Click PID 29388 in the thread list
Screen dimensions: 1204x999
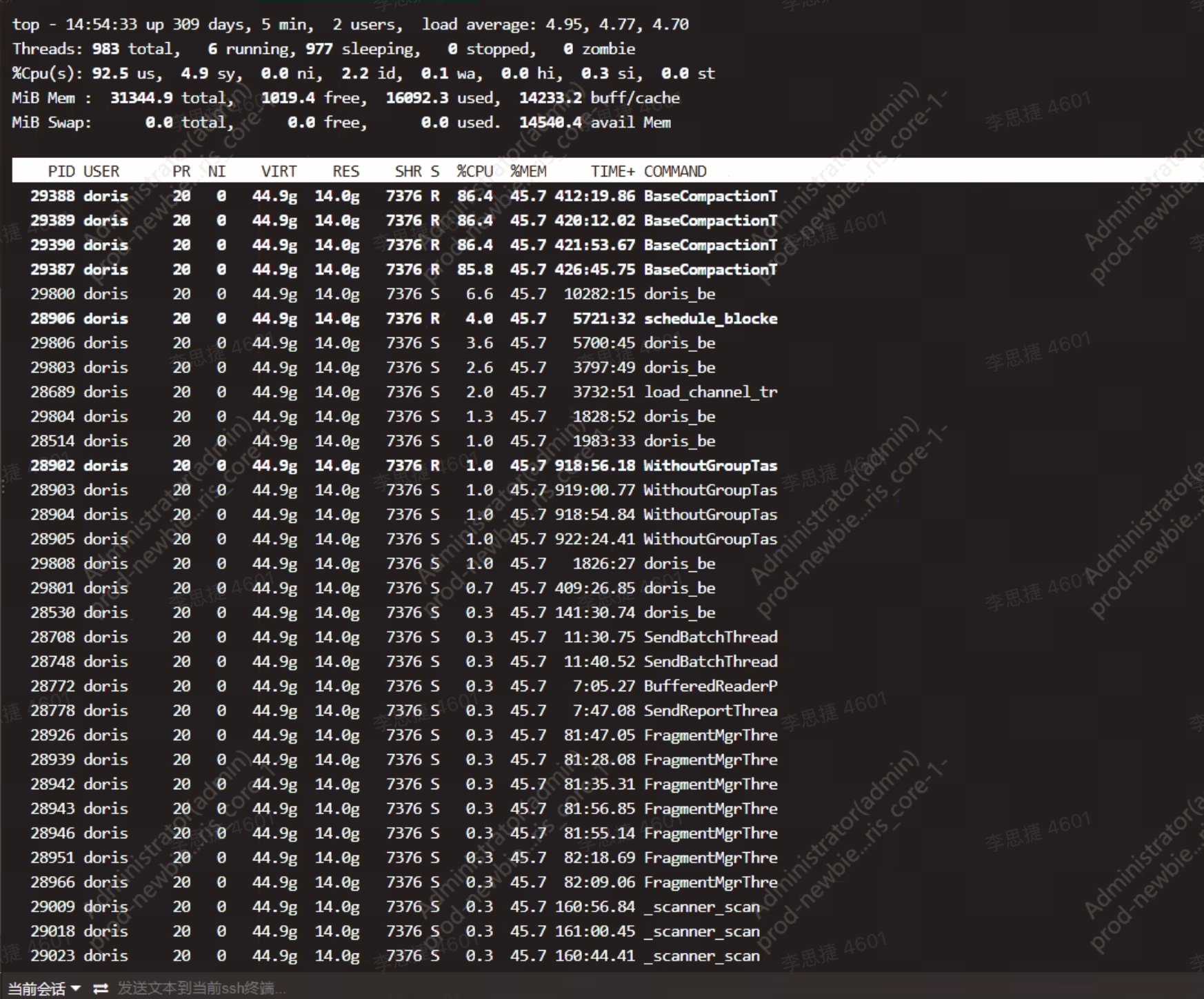pyautogui.click(x=52, y=196)
